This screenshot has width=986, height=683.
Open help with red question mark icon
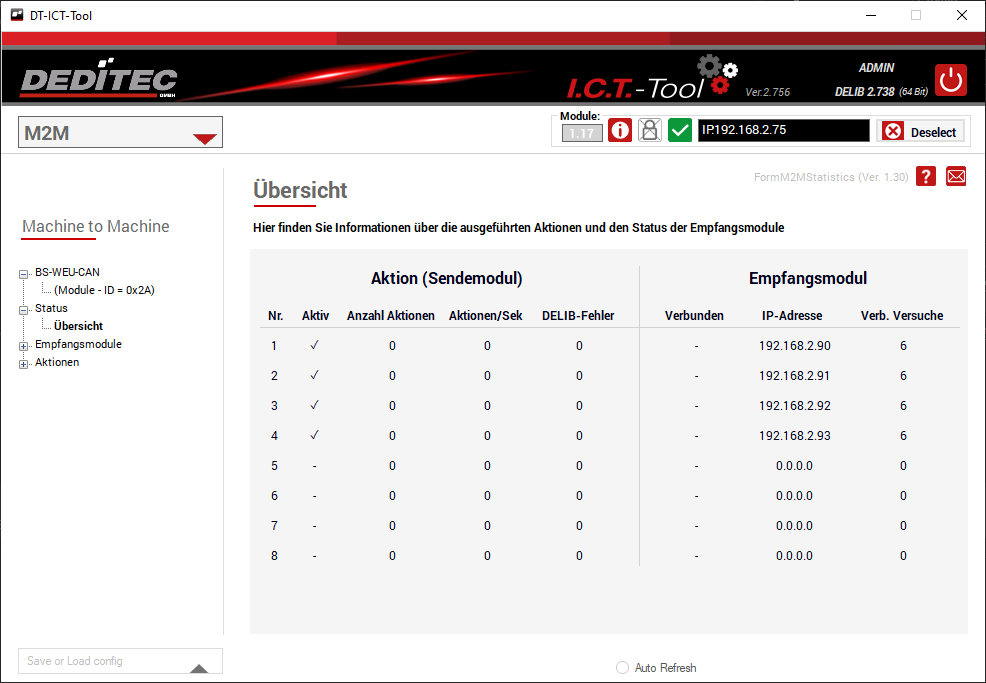point(926,176)
